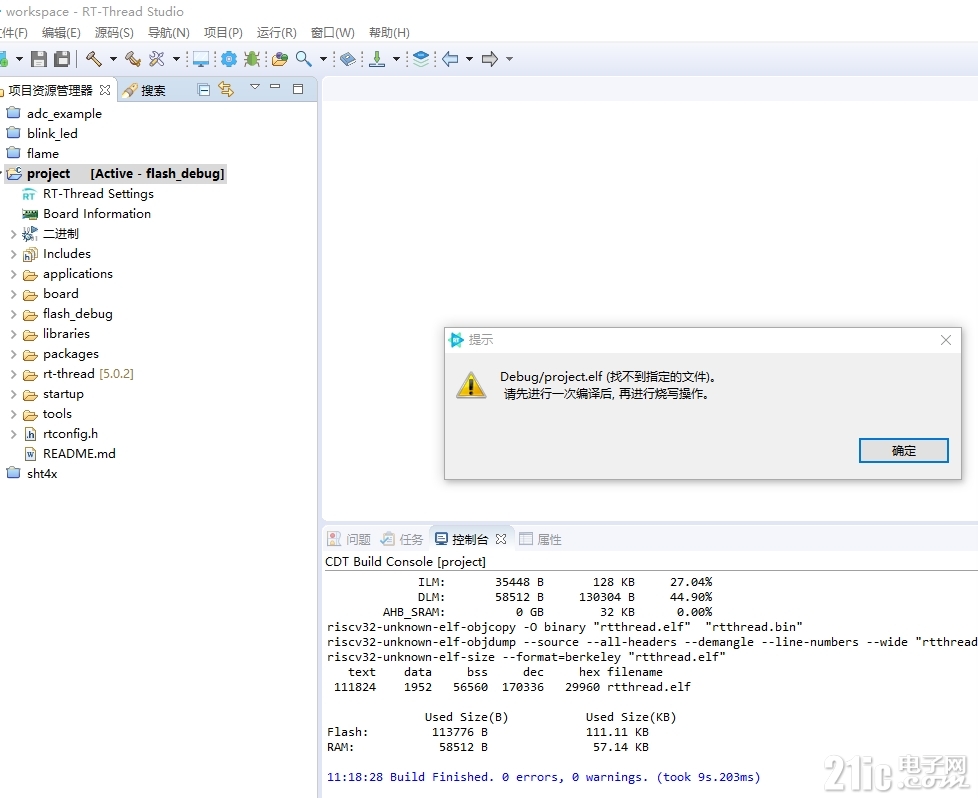Open the forward-navigation history dropdown
Screen dimensions: 978x798
[x=509, y=59]
